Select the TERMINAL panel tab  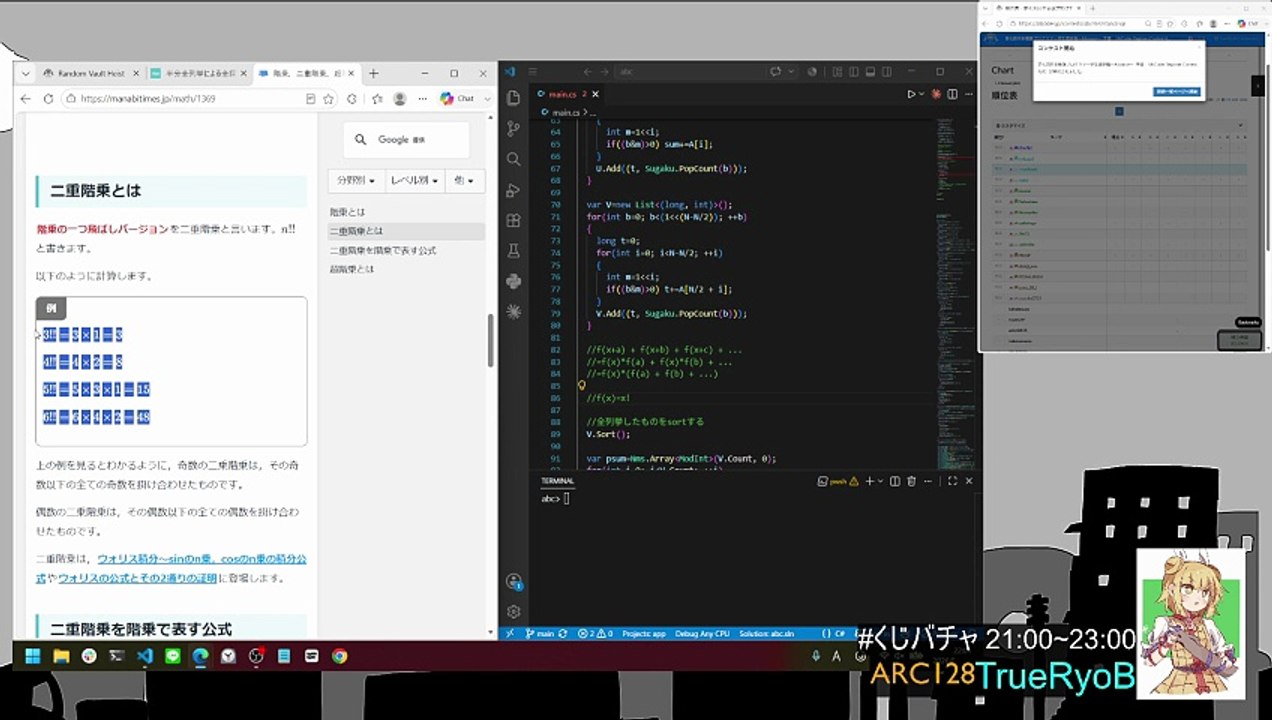pyautogui.click(x=558, y=481)
